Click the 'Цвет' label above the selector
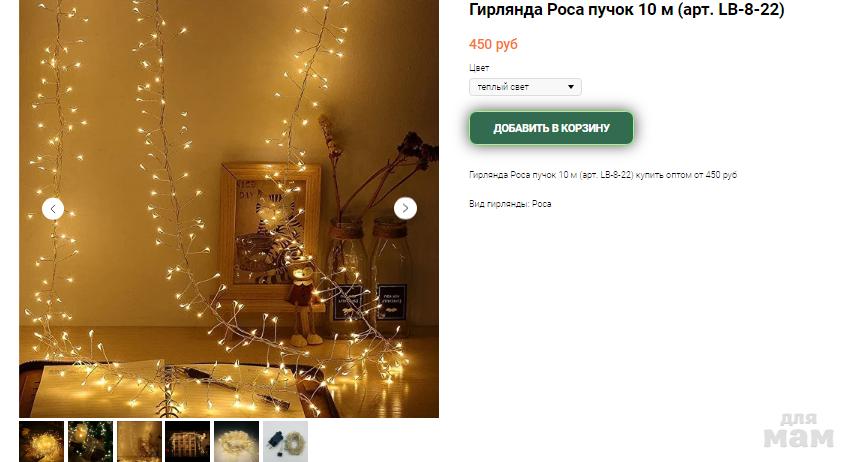The width and height of the screenshot is (849, 462). click(479, 68)
